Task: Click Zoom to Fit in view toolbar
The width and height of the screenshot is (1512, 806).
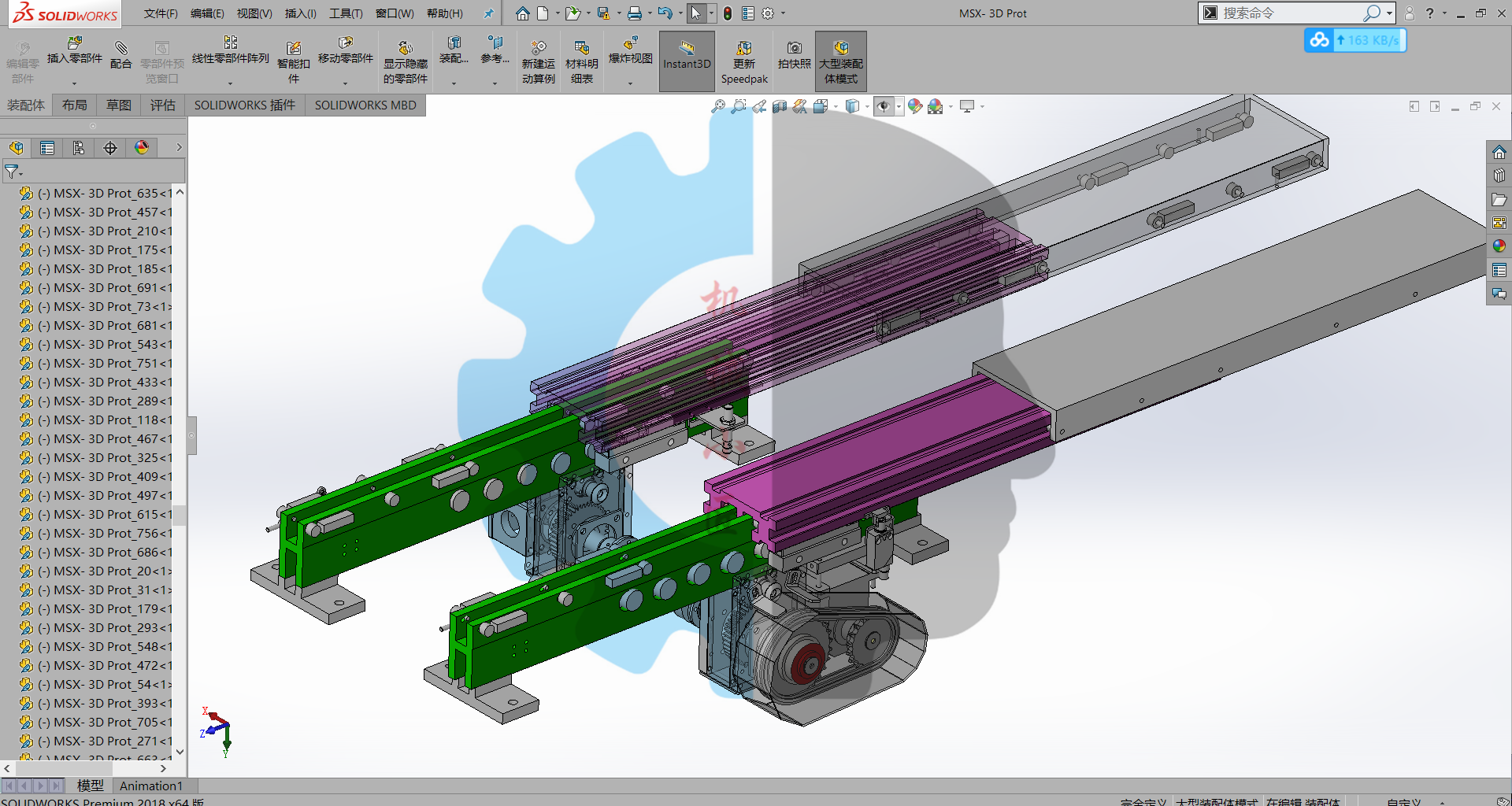Action: click(x=718, y=106)
